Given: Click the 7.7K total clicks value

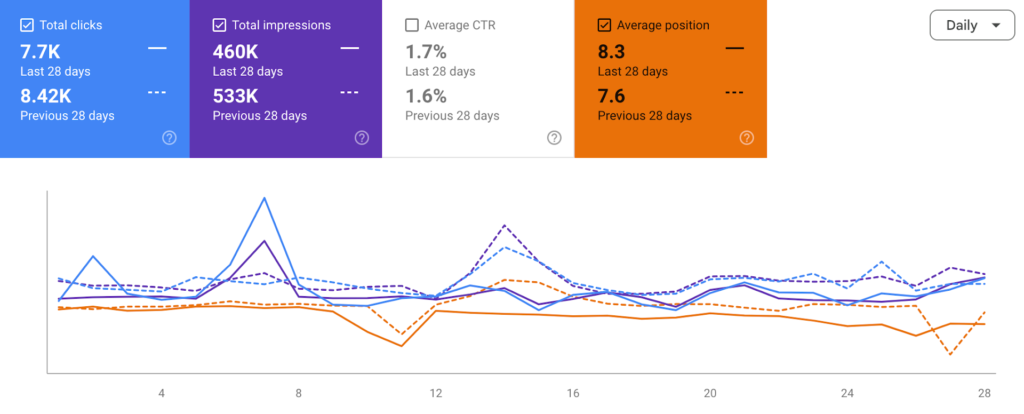Looking at the screenshot, I should [x=41, y=50].
